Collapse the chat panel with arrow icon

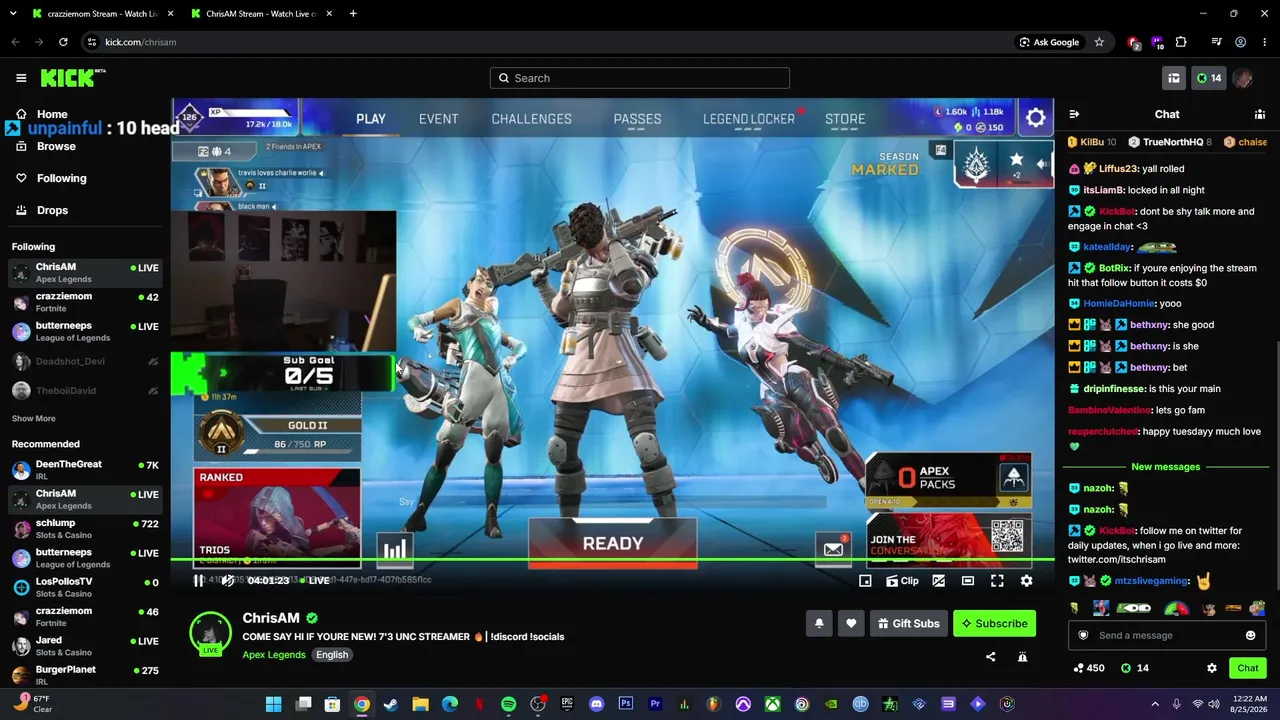(x=1074, y=114)
